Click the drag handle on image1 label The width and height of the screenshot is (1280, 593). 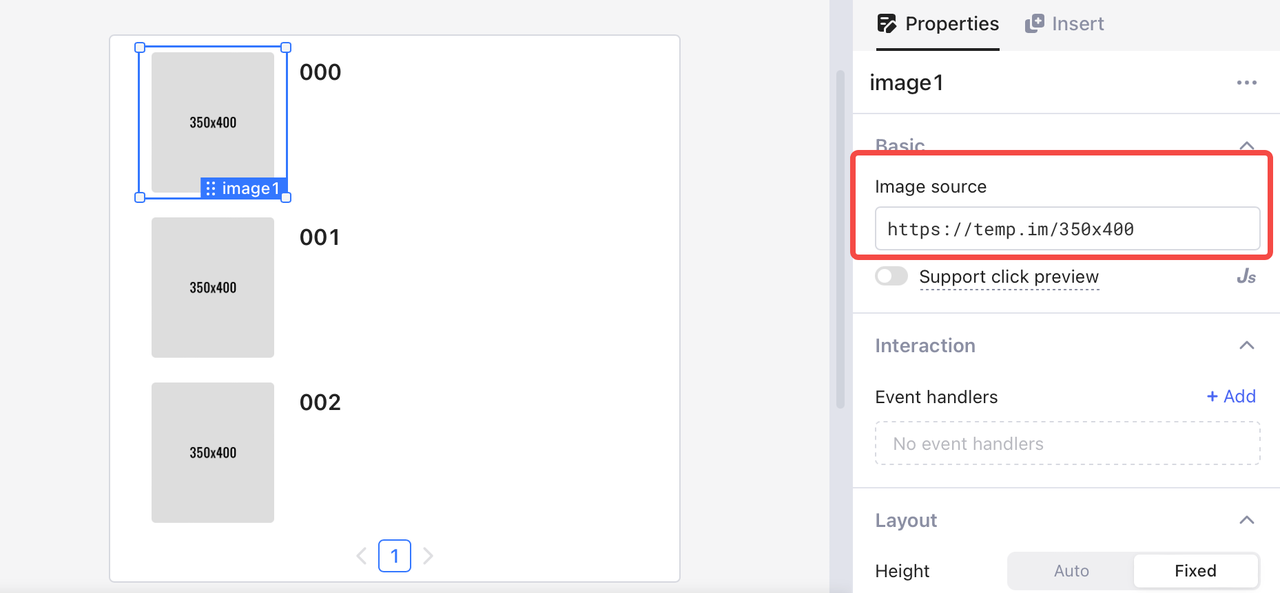coord(210,188)
